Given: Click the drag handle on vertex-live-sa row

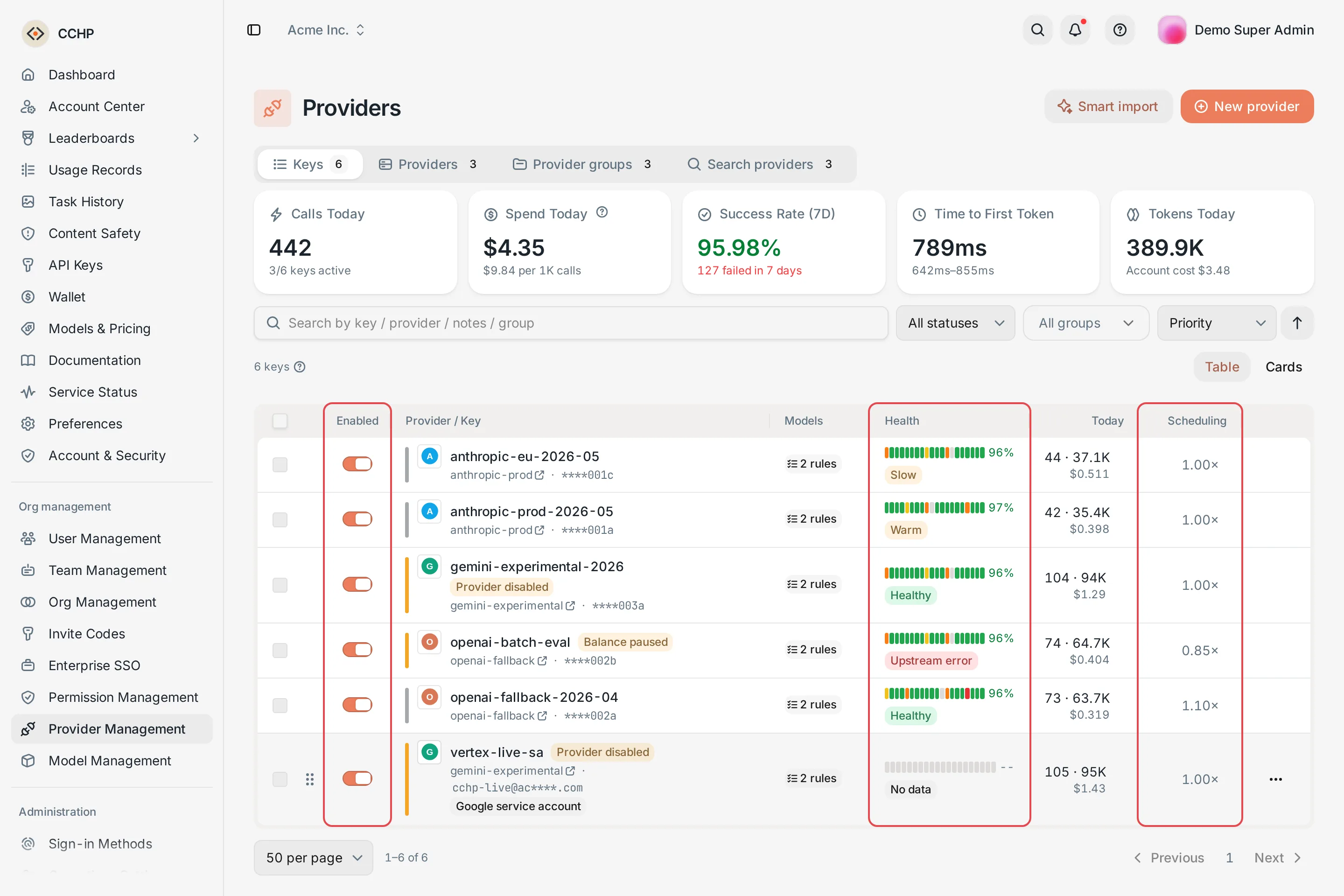Looking at the screenshot, I should point(310,779).
